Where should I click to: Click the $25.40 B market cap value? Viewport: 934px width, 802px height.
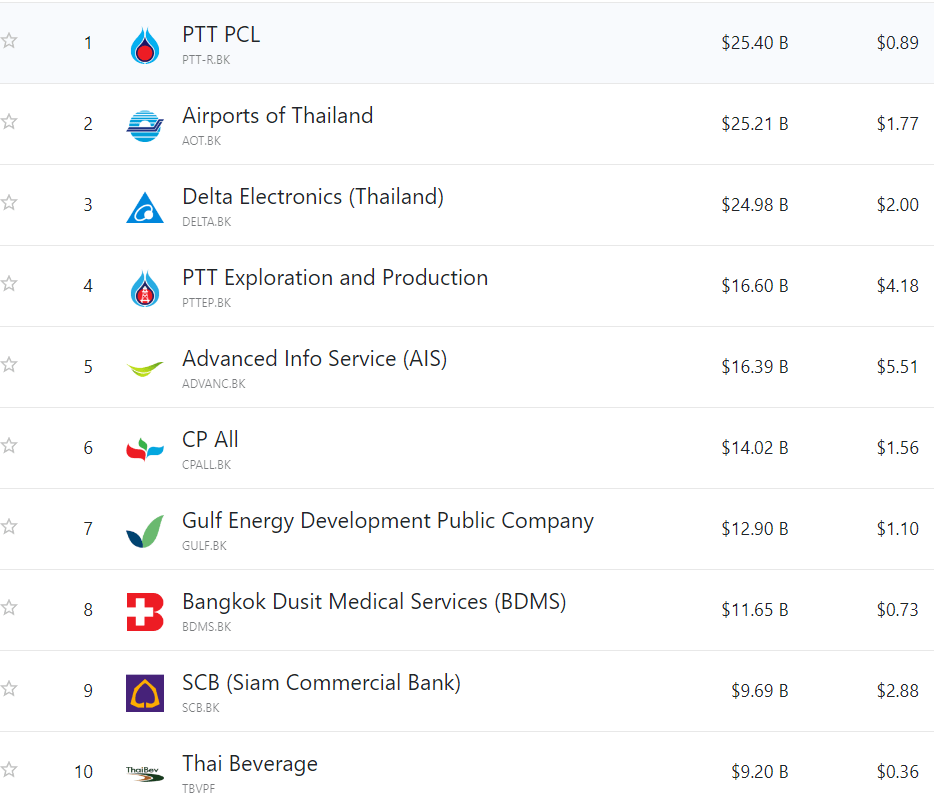click(x=754, y=43)
